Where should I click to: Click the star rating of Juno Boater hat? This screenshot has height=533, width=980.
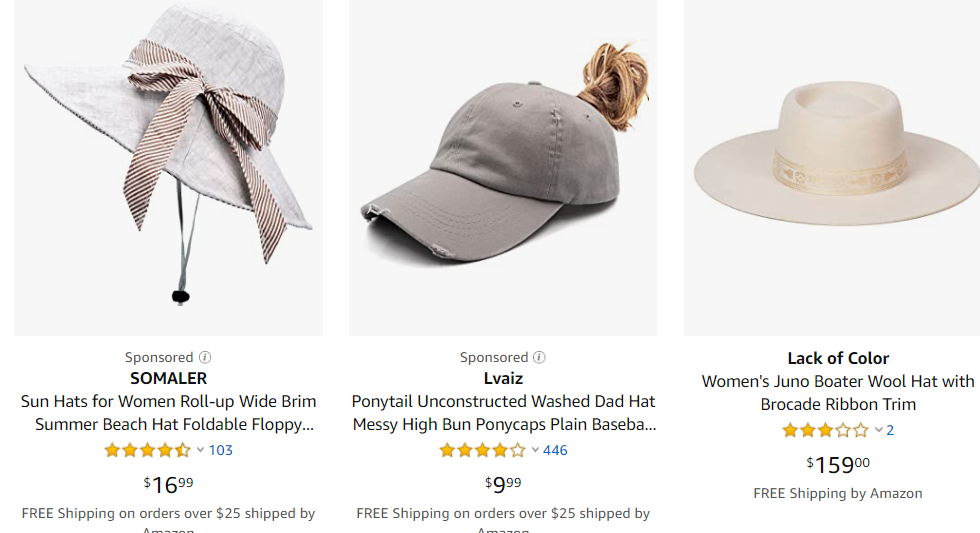coord(826,431)
